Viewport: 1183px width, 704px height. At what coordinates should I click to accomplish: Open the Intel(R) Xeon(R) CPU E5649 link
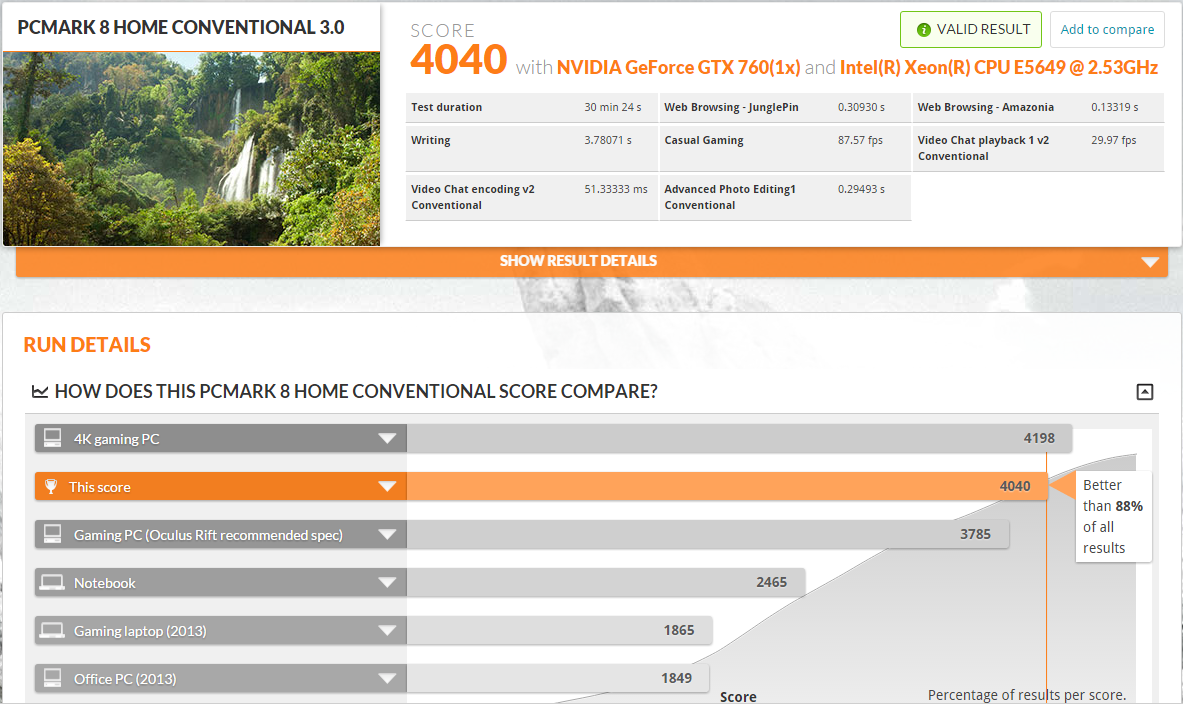(x=998, y=67)
